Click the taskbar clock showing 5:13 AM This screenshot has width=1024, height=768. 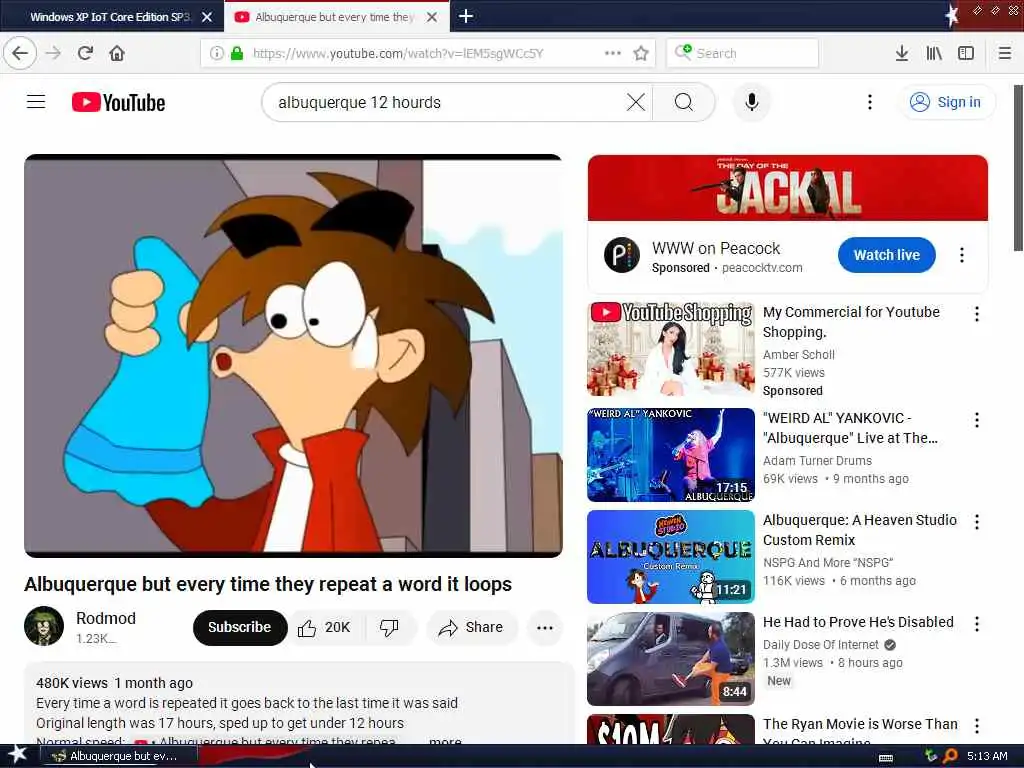click(x=987, y=756)
